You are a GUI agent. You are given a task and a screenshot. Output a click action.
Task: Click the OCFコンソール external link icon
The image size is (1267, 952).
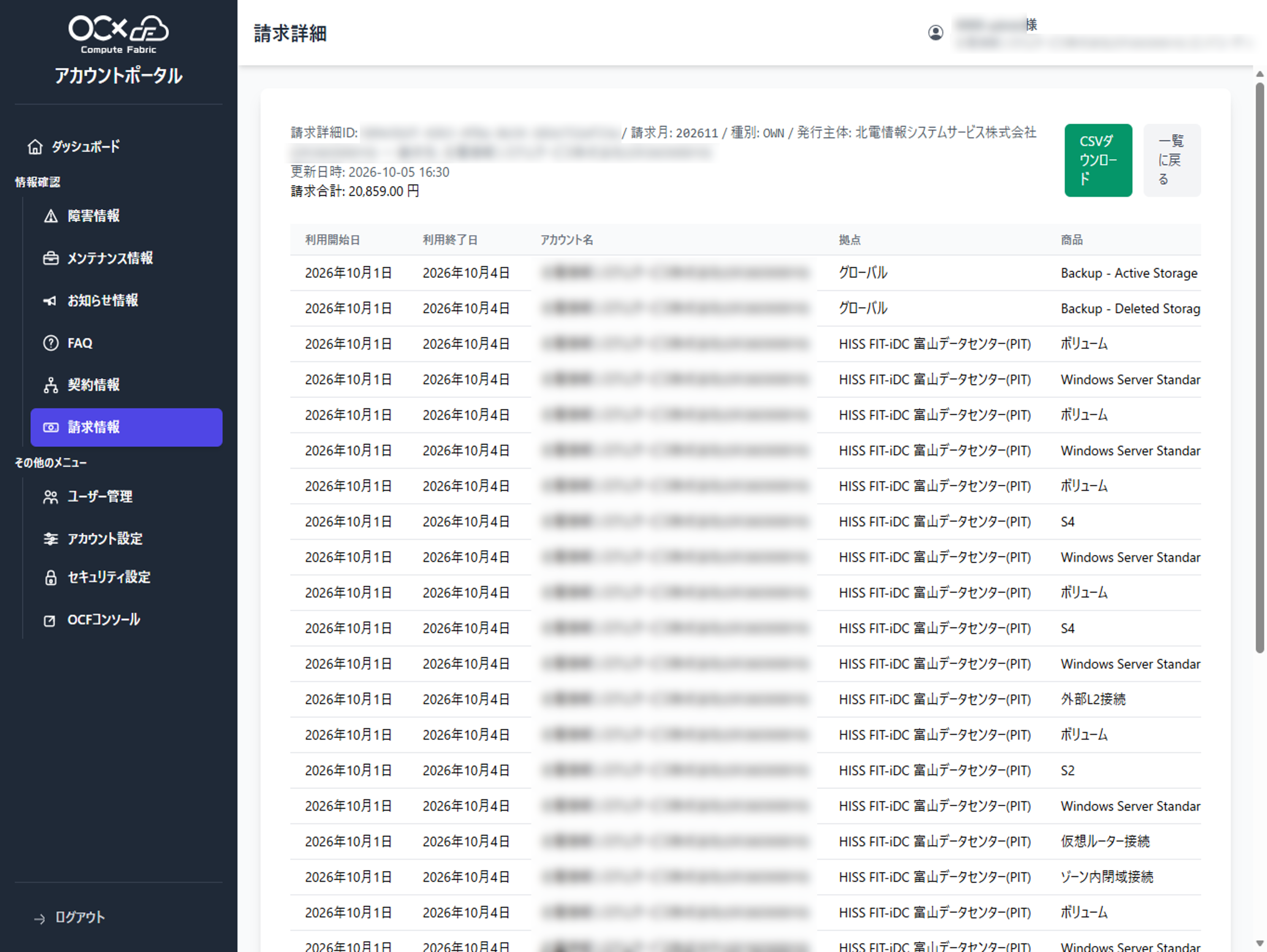[50, 621]
